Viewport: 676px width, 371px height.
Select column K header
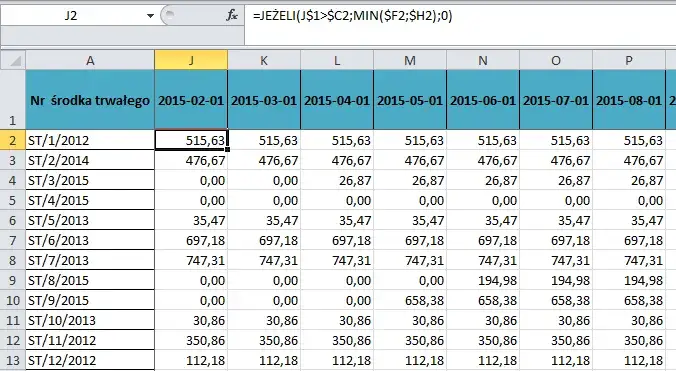264,60
